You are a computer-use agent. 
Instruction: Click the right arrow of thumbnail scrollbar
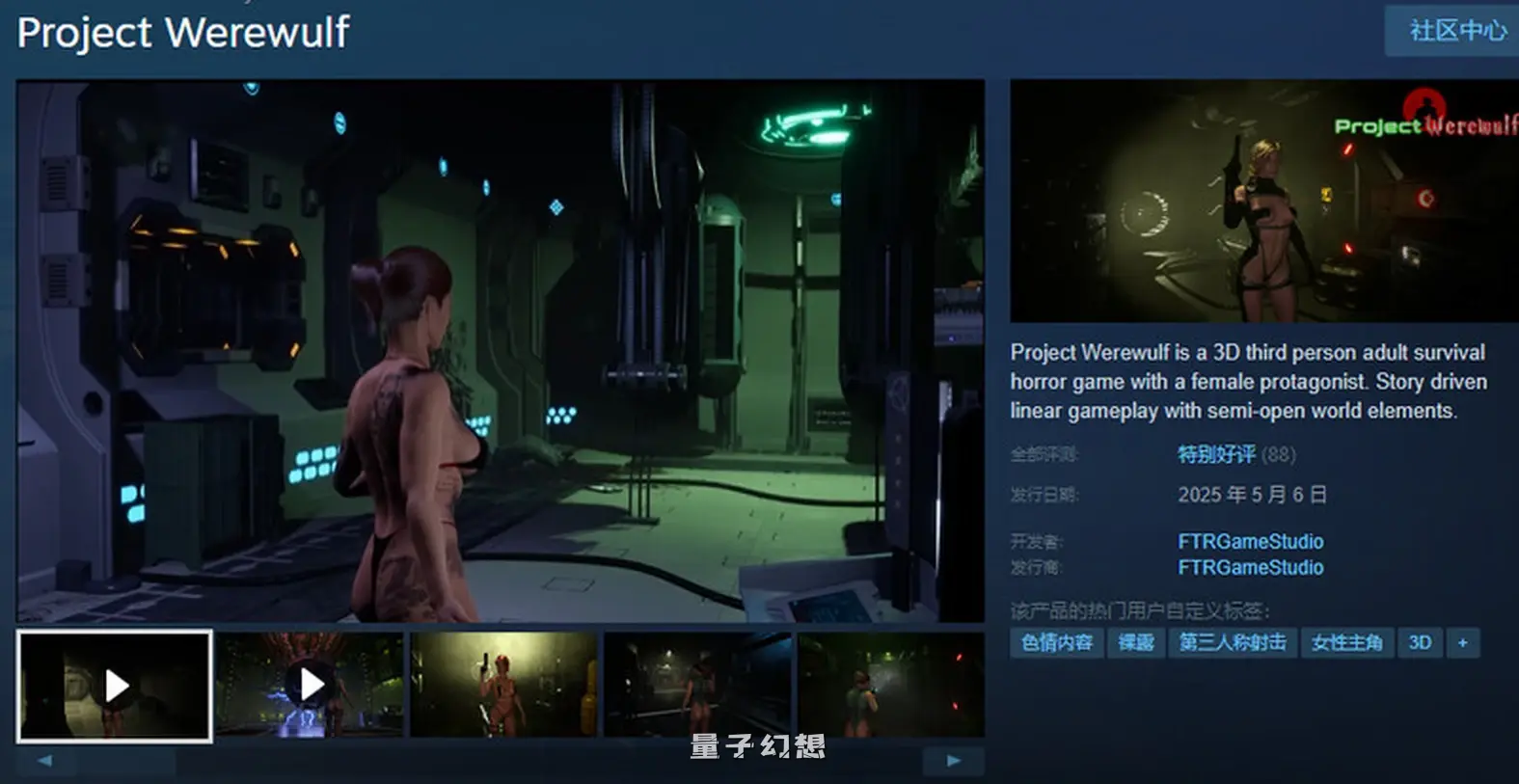(953, 761)
